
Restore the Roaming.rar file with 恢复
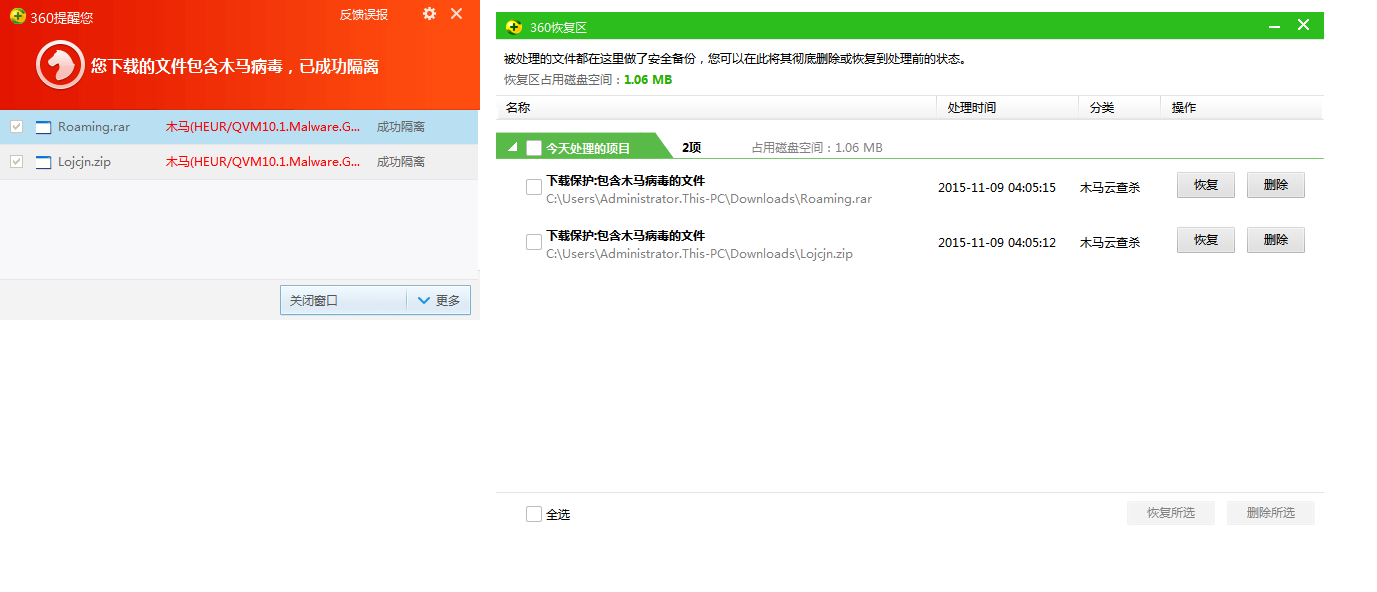coord(1206,185)
